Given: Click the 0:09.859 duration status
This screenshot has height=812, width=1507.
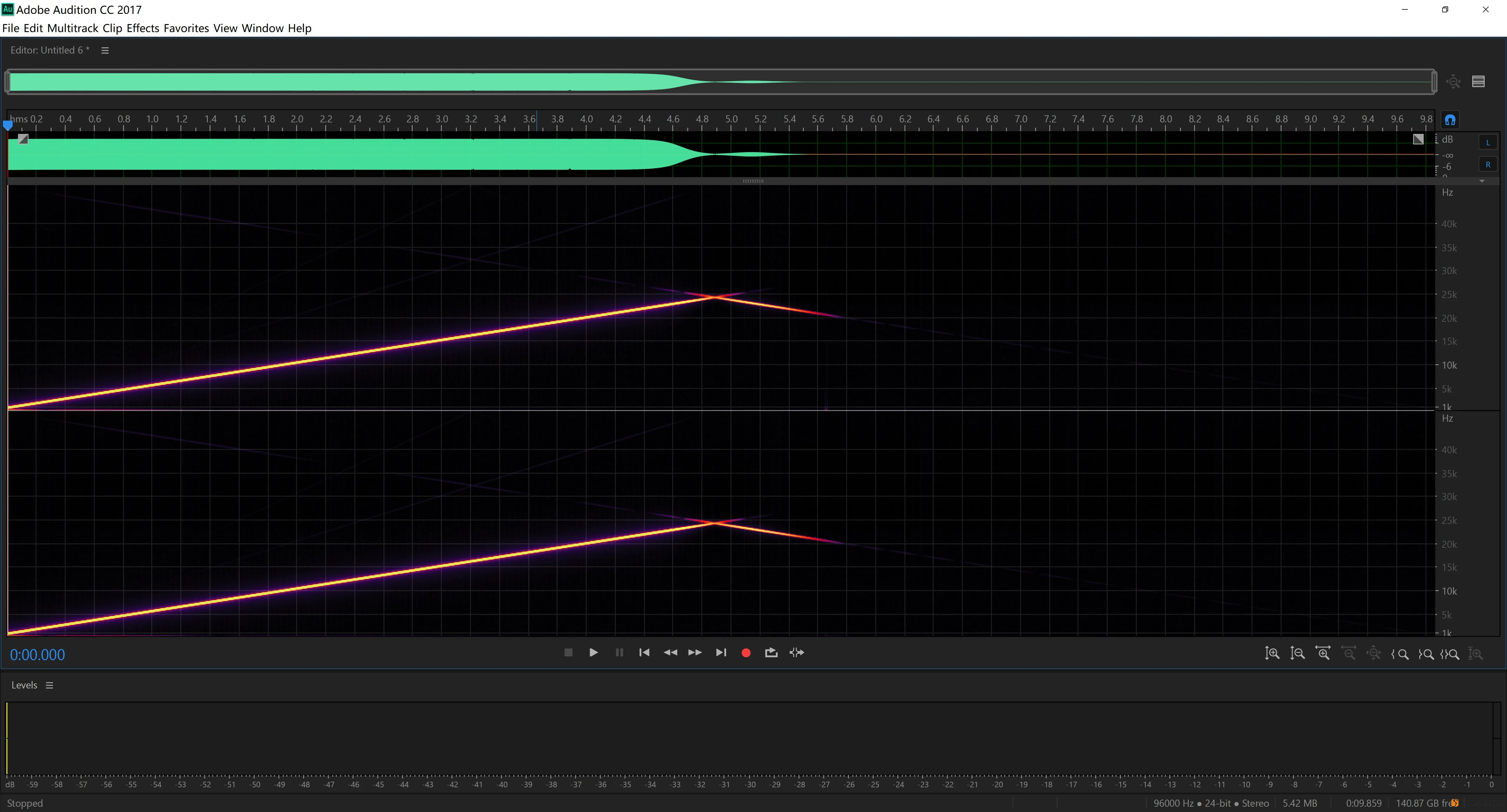Looking at the screenshot, I should tap(1364, 803).
